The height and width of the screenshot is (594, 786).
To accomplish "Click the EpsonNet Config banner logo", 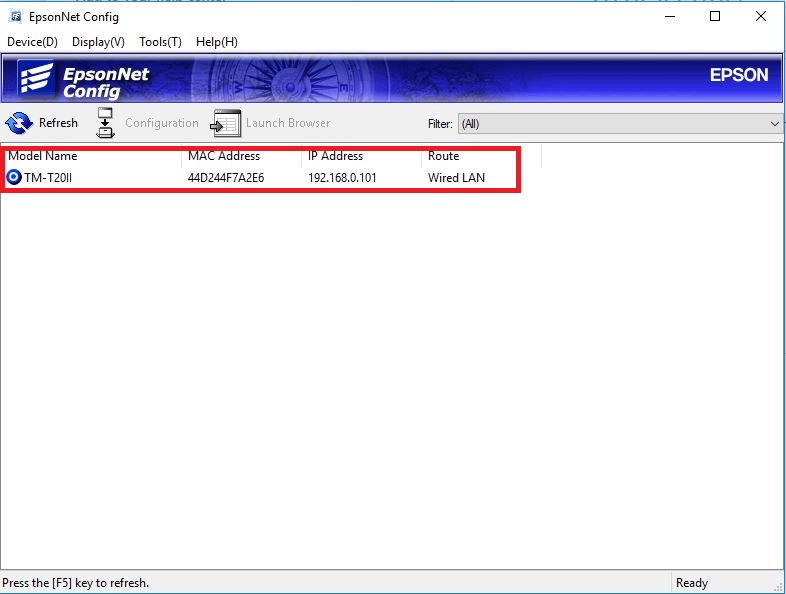I will 36,78.
